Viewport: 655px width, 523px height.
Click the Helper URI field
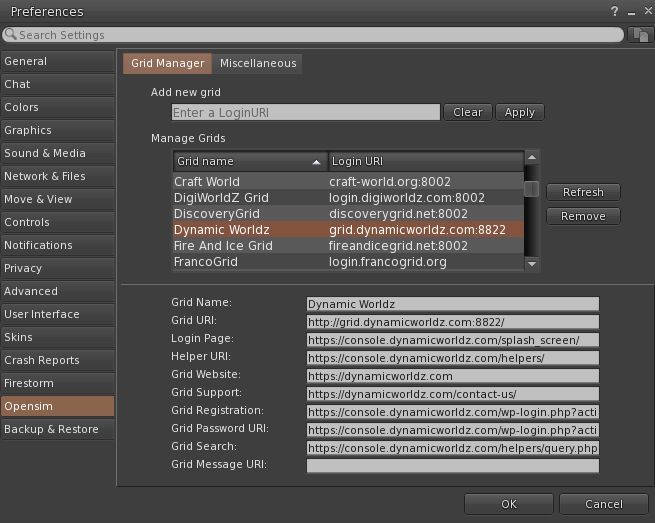coord(453,358)
